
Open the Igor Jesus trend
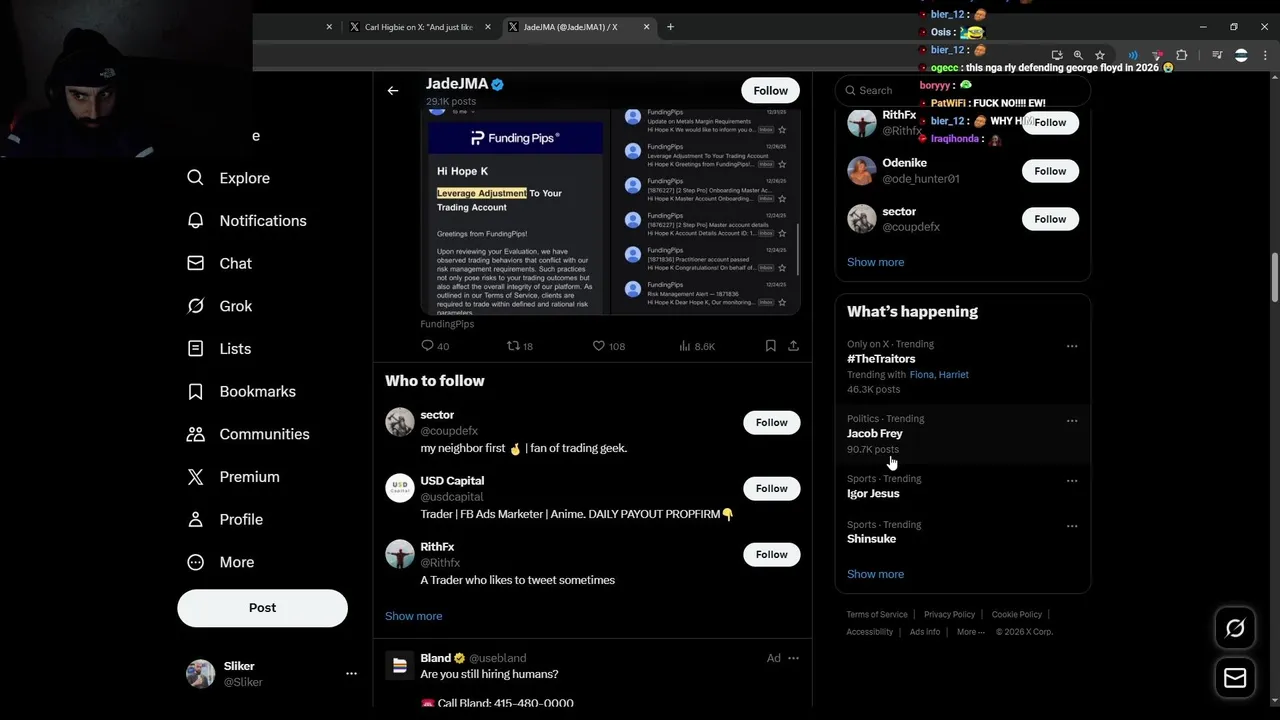(962, 486)
